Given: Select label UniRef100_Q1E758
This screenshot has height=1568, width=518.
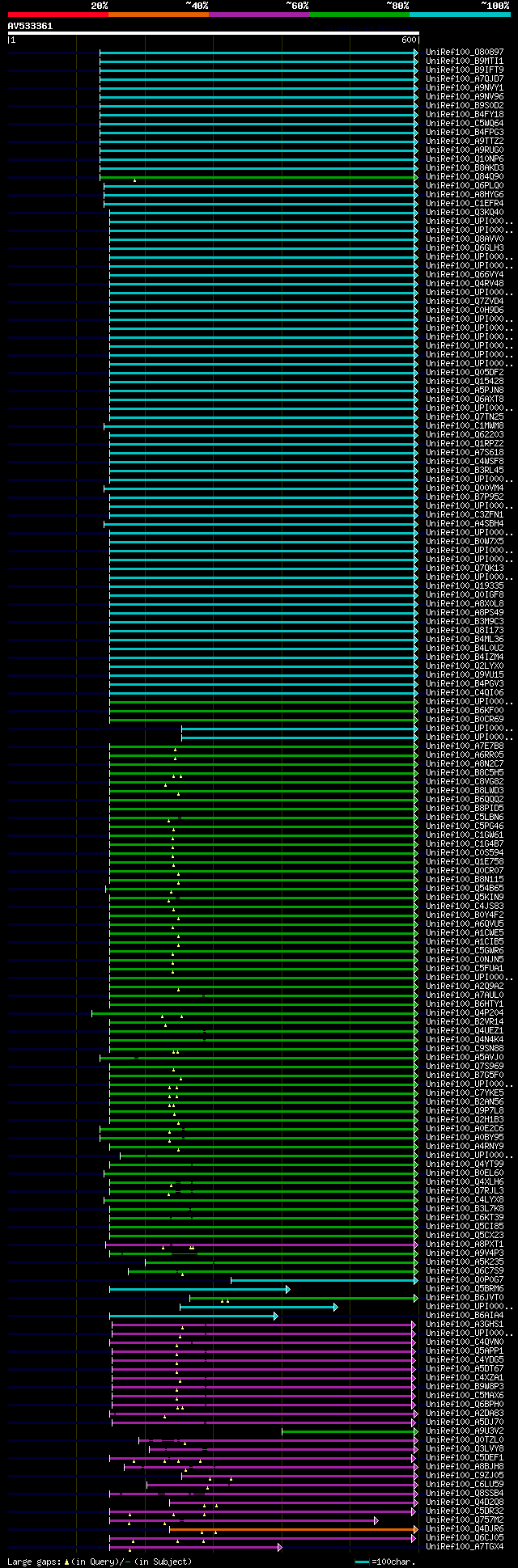Looking at the screenshot, I should (x=465, y=862).
